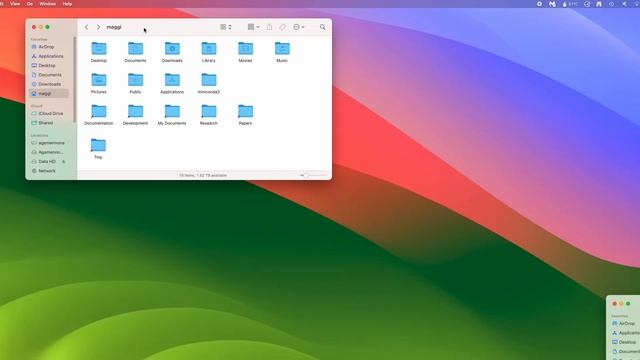
Task: Select the Movies folder
Action: (245, 52)
